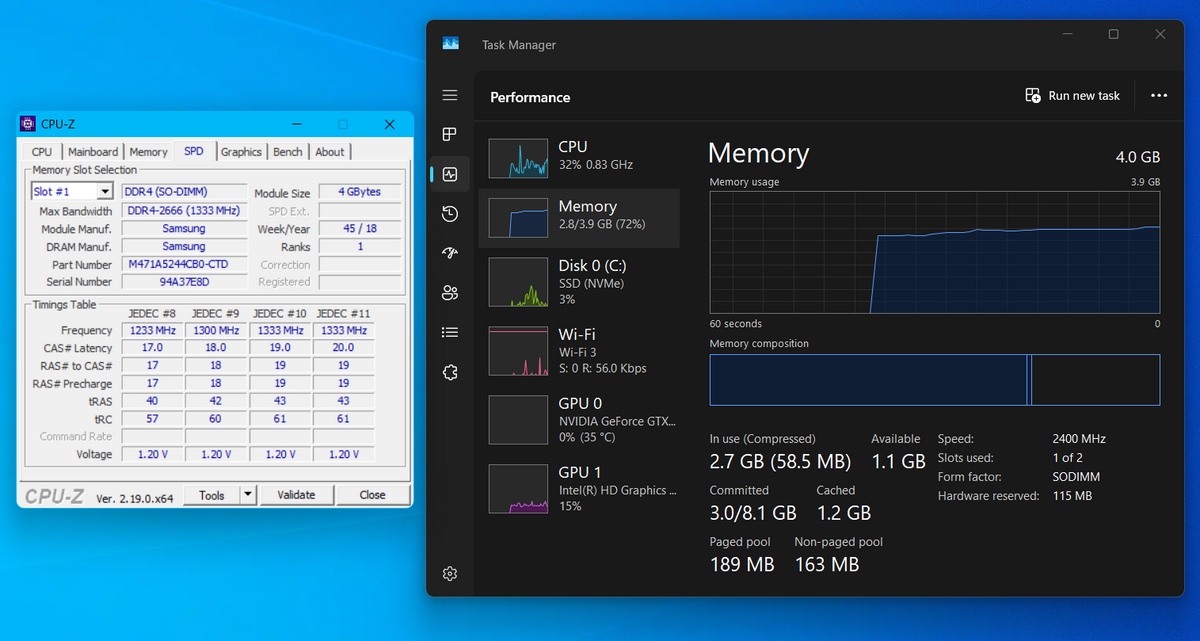Image resolution: width=1200 pixels, height=641 pixels.
Task: Open the three-dots more options menu
Action: (x=1159, y=96)
